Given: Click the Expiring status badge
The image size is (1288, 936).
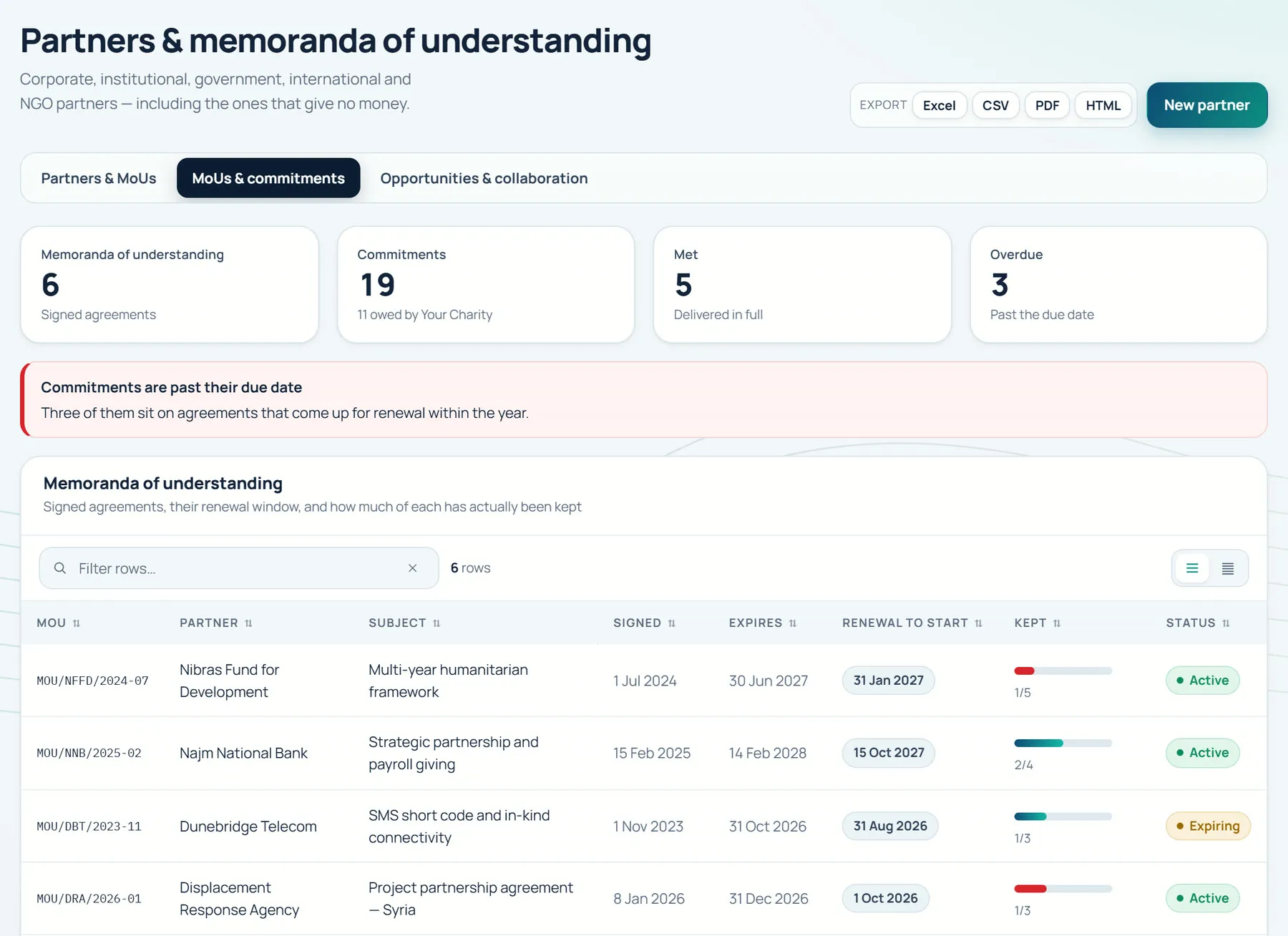Looking at the screenshot, I should point(1208,826).
